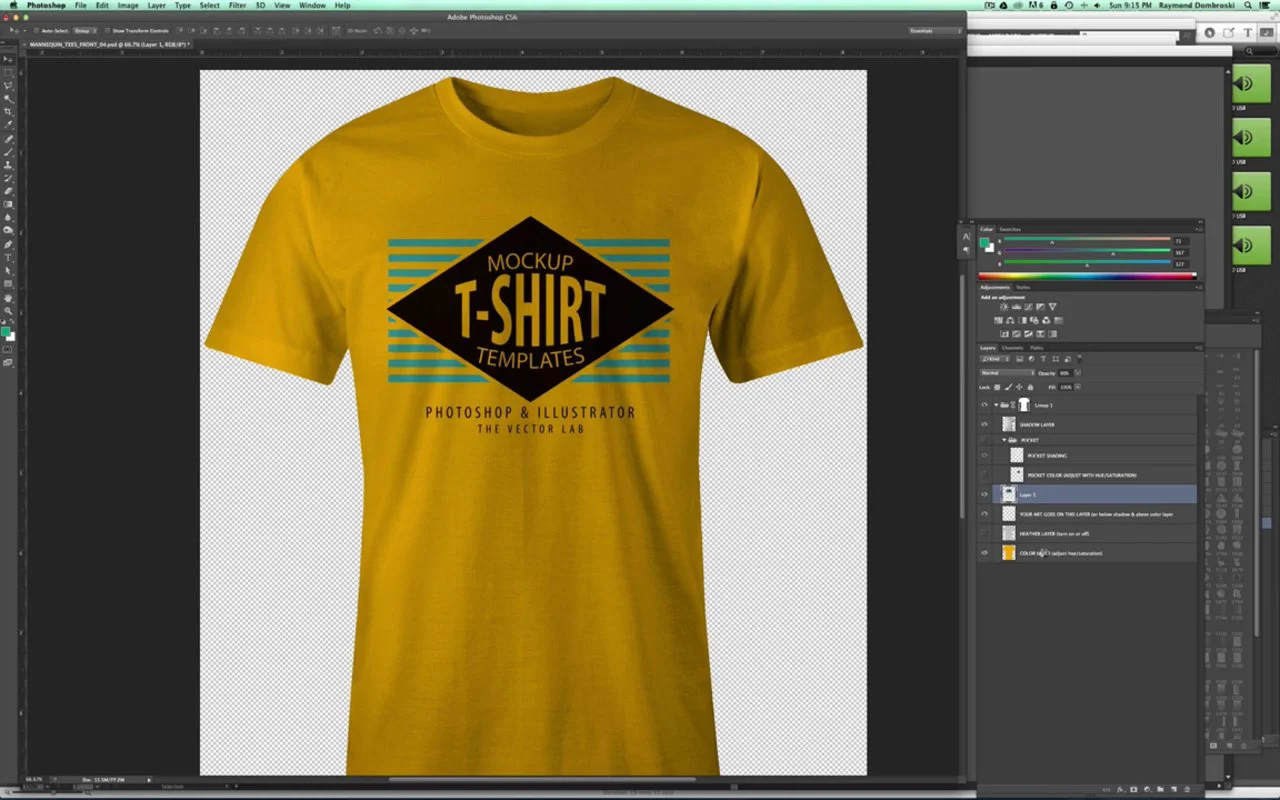This screenshot has width=1280, height=800.
Task: Filter layers by type layer (T) icon
Action: click(1043, 358)
